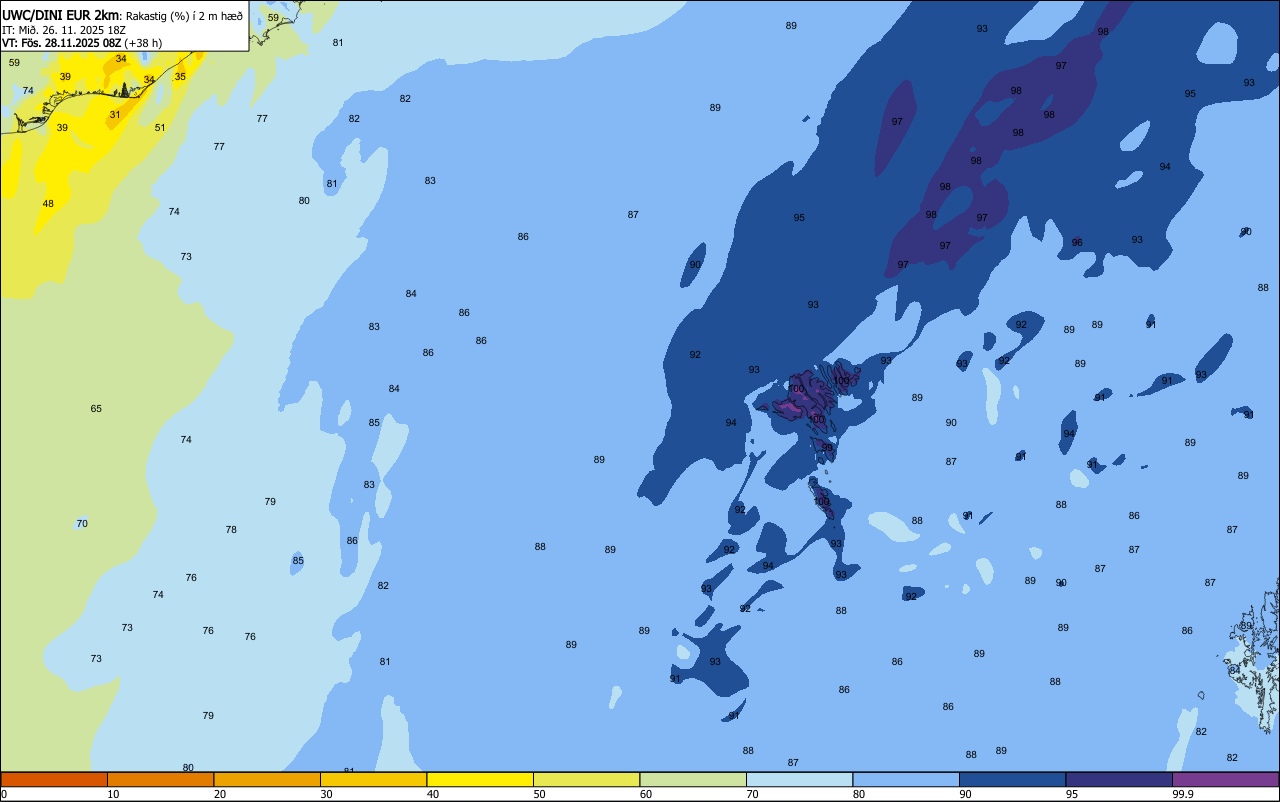Click the '65' humidity value on the map
Viewport: 1280px width, 802px height.
click(x=96, y=409)
